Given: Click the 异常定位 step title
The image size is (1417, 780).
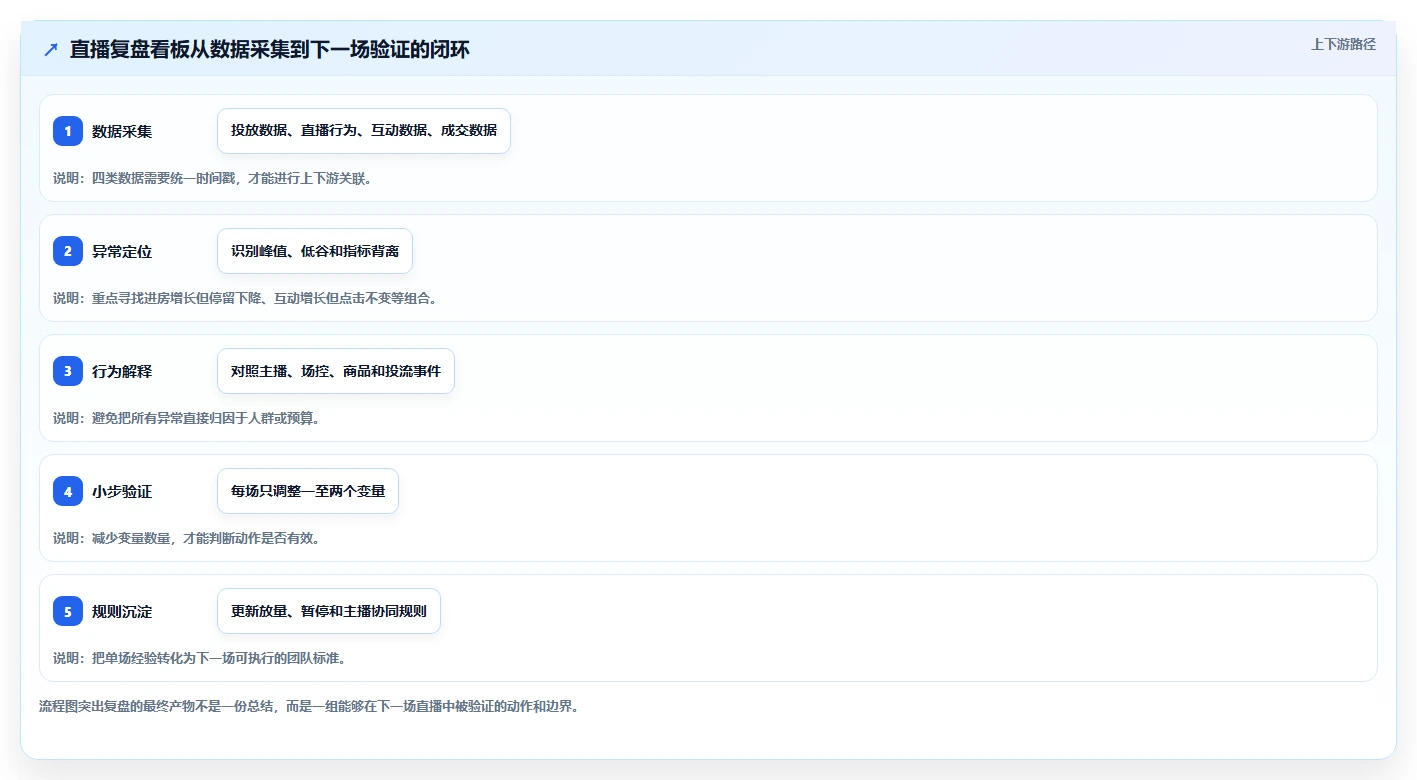Looking at the screenshot, I should 122,251.
